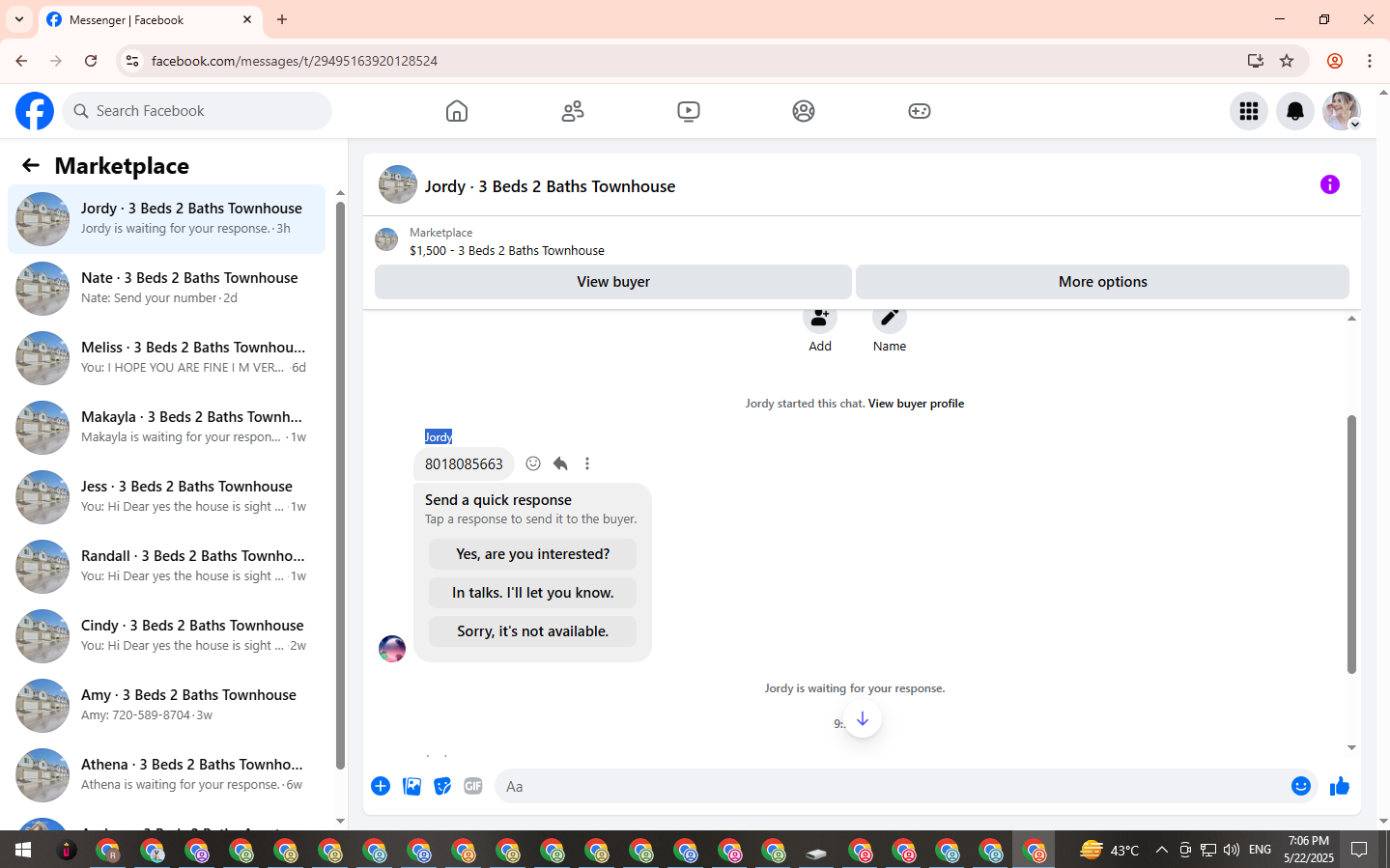
Task: Choose a sticker icon
Action: coord(442,786)
